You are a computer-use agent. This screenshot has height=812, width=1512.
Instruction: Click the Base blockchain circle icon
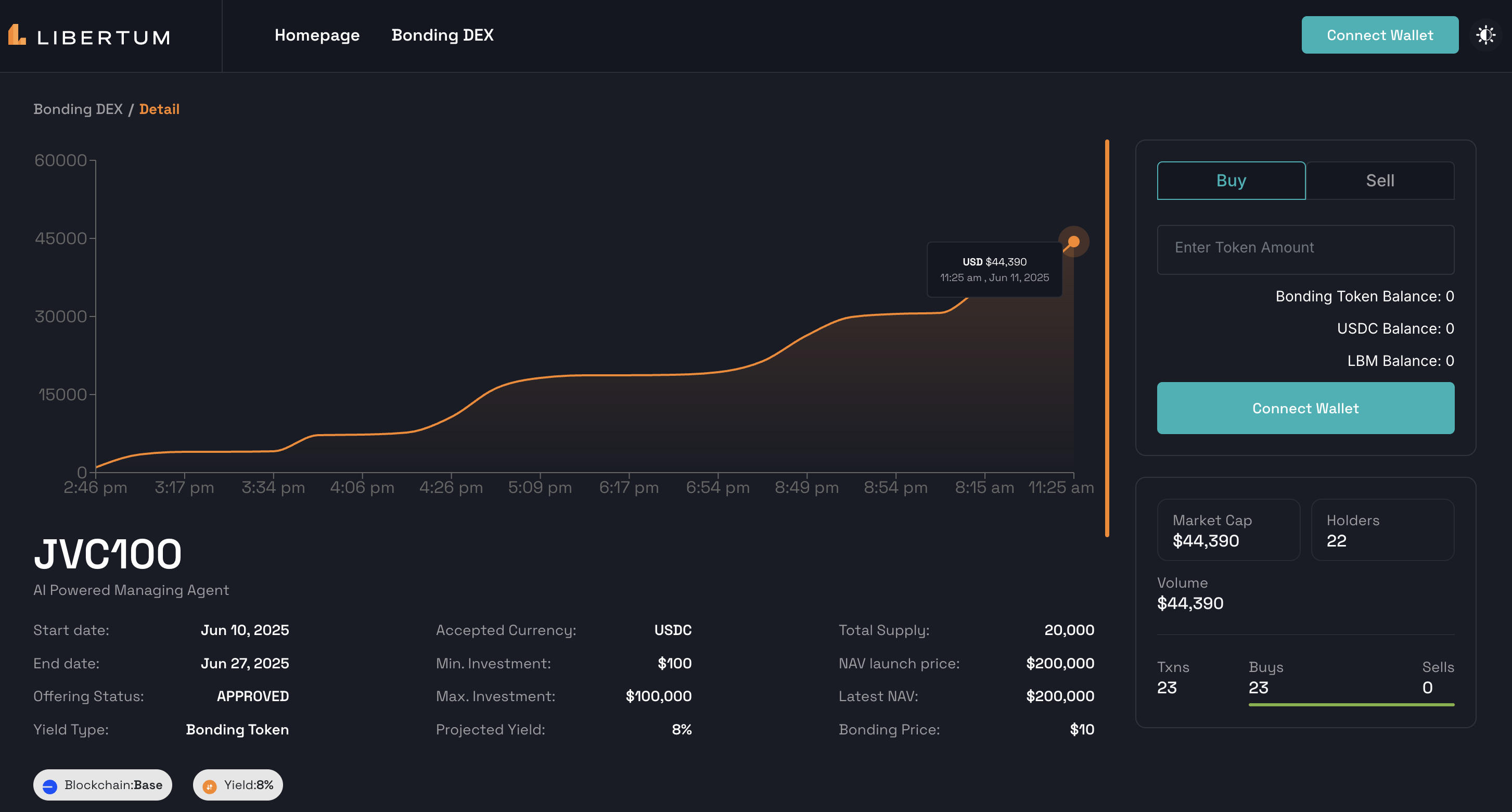click(49, 785)
